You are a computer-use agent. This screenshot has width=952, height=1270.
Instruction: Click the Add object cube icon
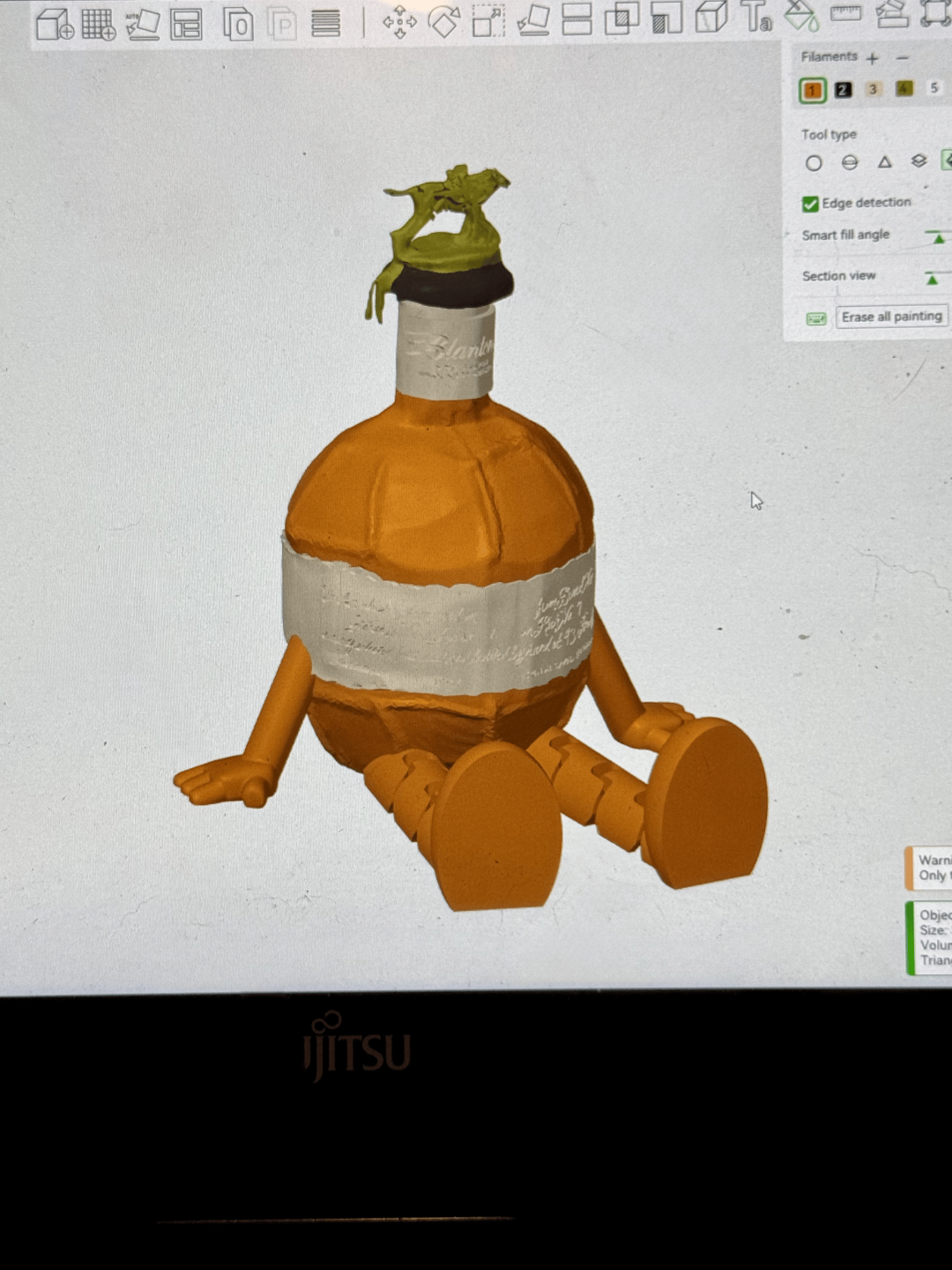(55, 24)
